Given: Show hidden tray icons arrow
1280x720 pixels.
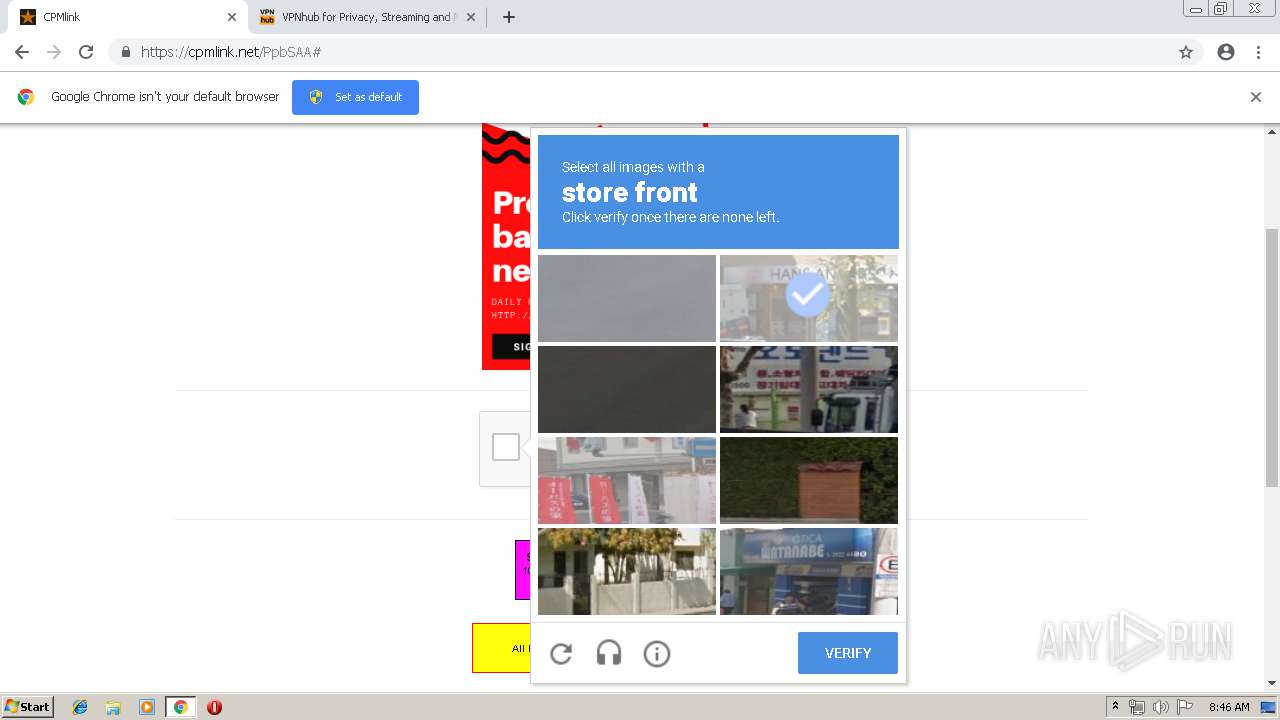Looking at the screenshot, I should (x=1115, y=706).
